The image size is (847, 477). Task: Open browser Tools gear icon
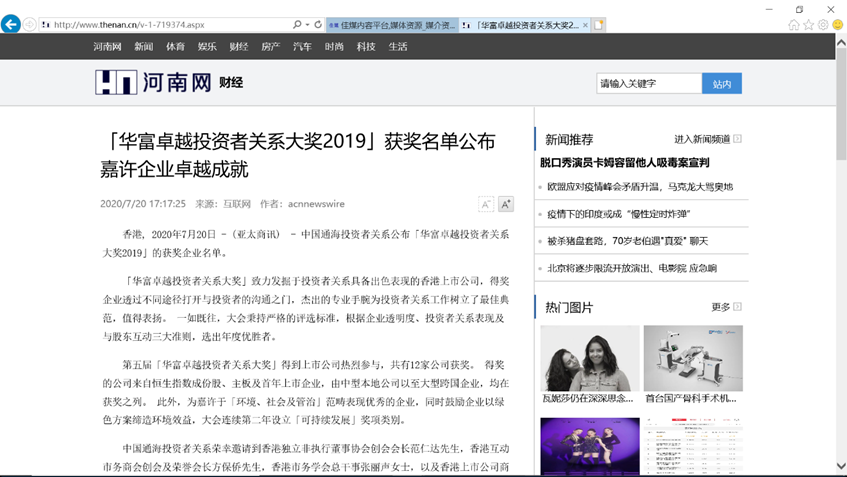(823, 25)
